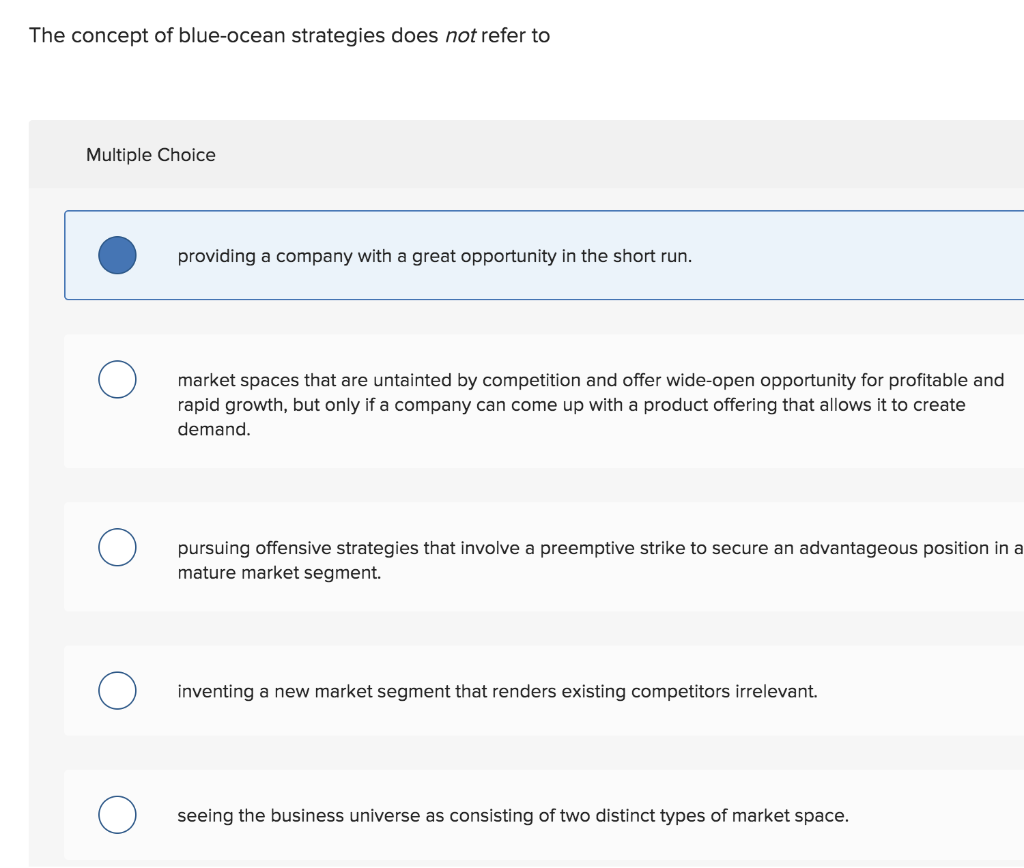
Task: Click the "Multiple Choice" heading label
Action: 151,155
